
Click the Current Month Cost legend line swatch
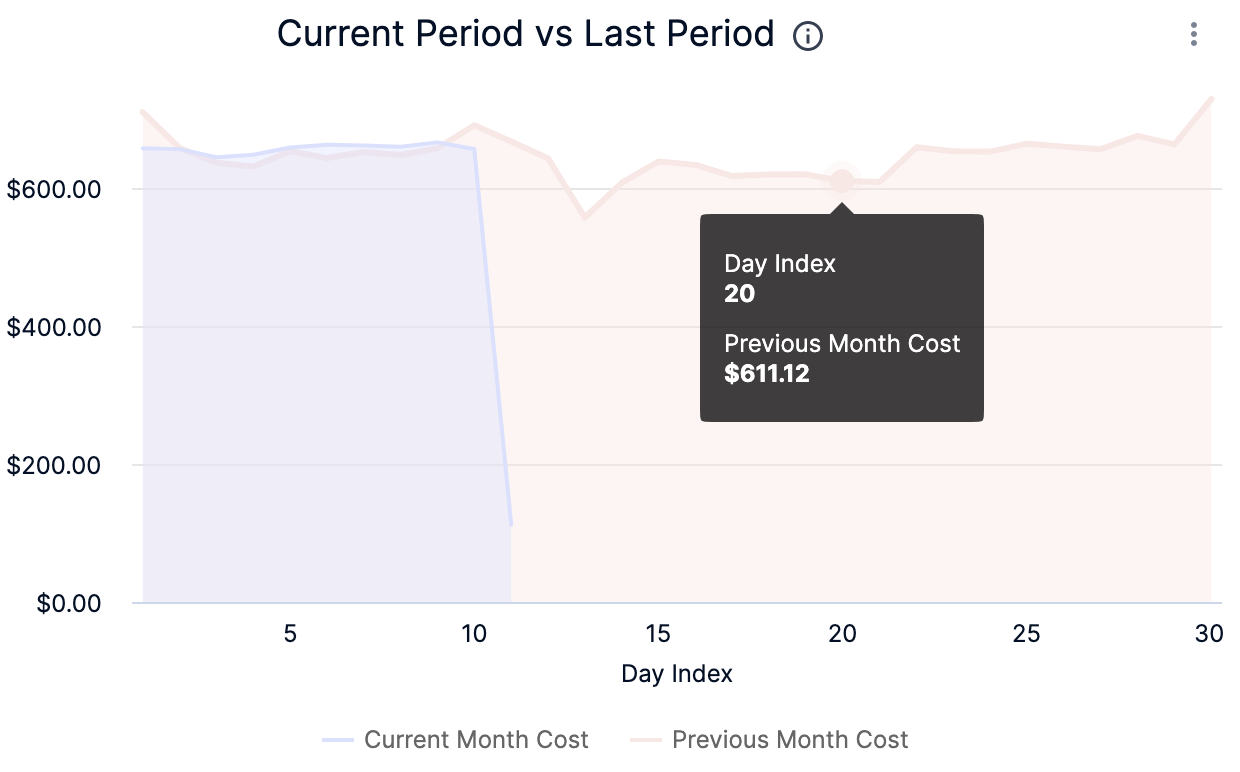click(338, 740)
